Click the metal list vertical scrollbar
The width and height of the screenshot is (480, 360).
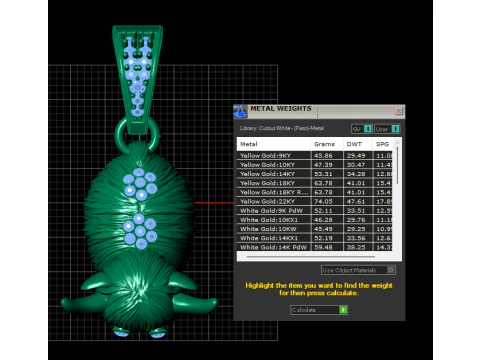pos(397,165)
